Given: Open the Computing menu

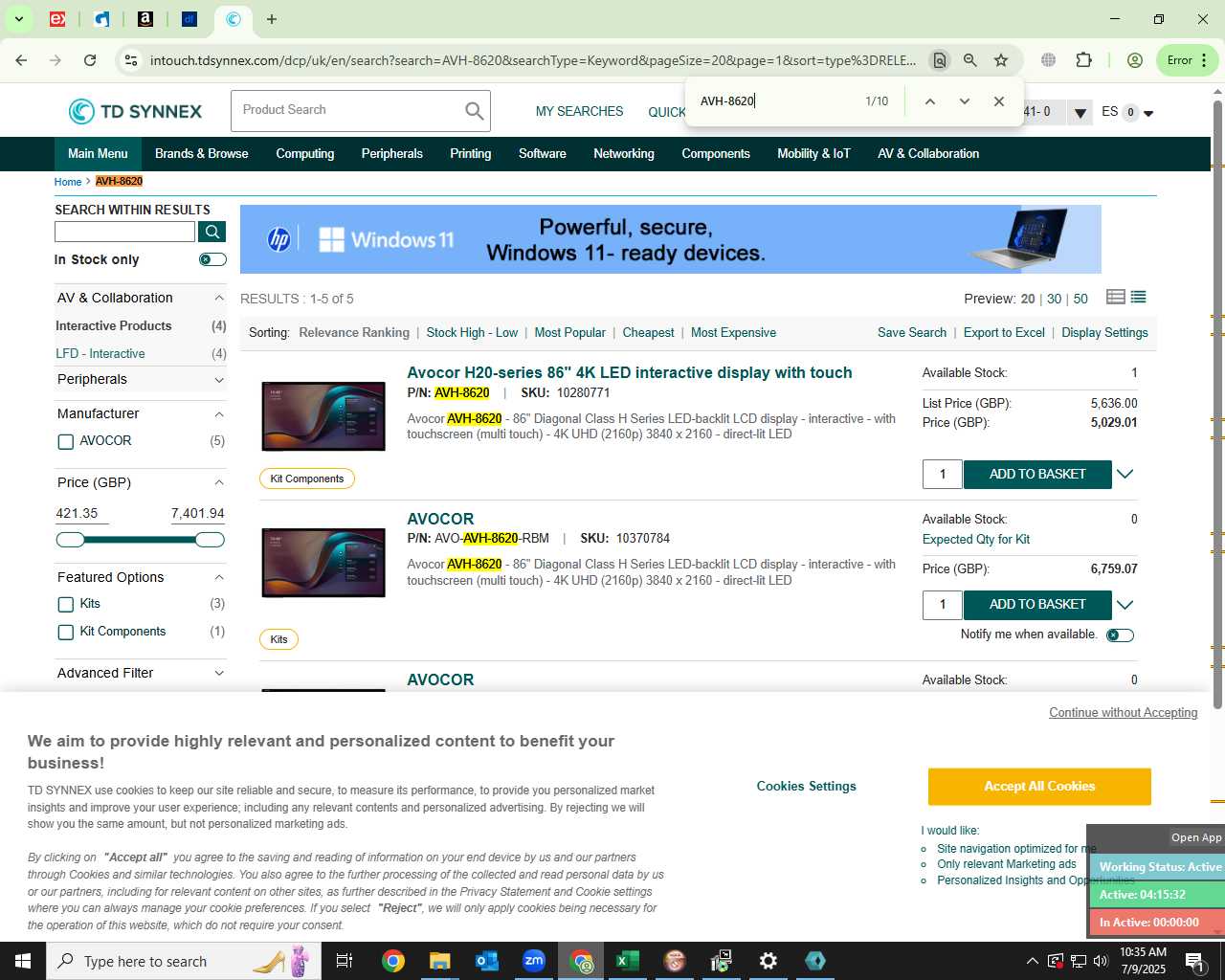Looking at the screenshot, I should coord(305,154).
